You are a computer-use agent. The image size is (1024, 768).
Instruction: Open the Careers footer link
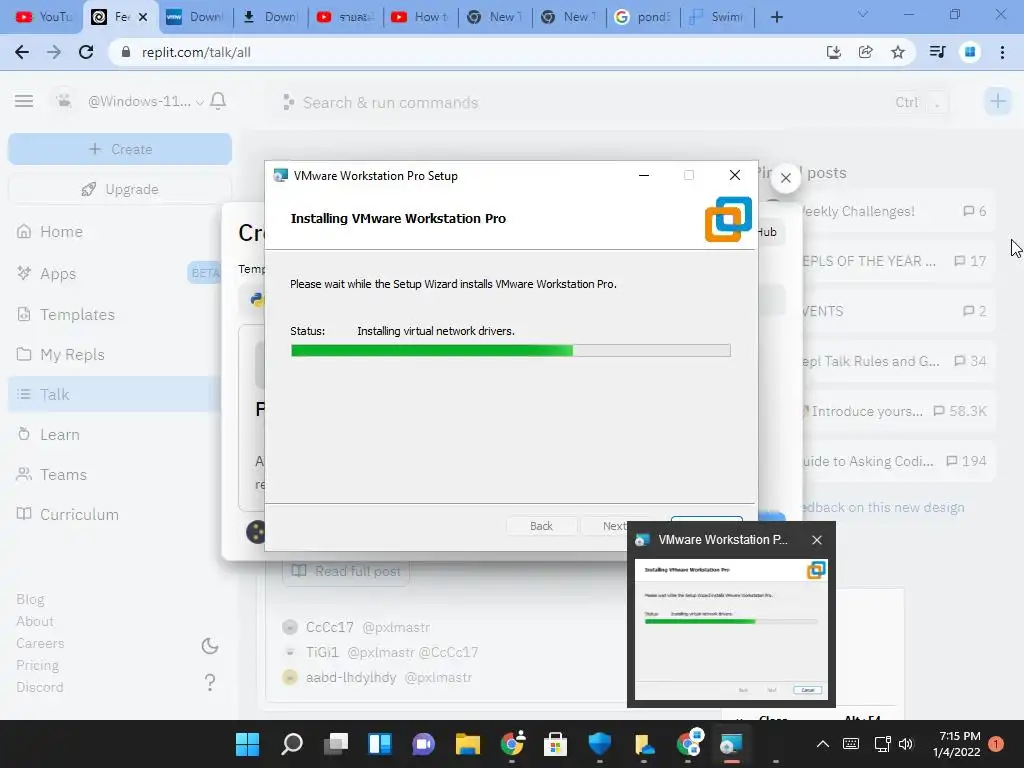point(40,643)
